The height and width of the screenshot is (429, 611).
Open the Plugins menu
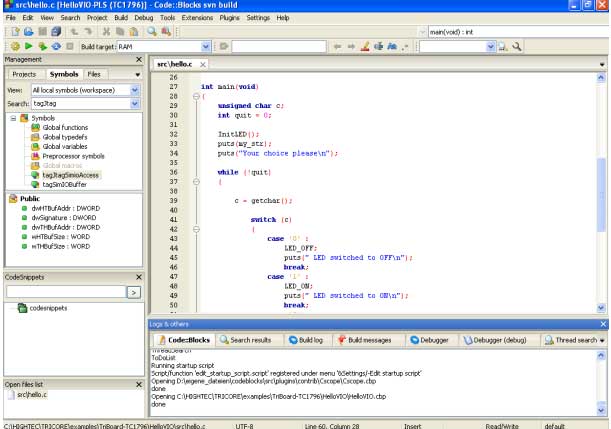(230, 18)
